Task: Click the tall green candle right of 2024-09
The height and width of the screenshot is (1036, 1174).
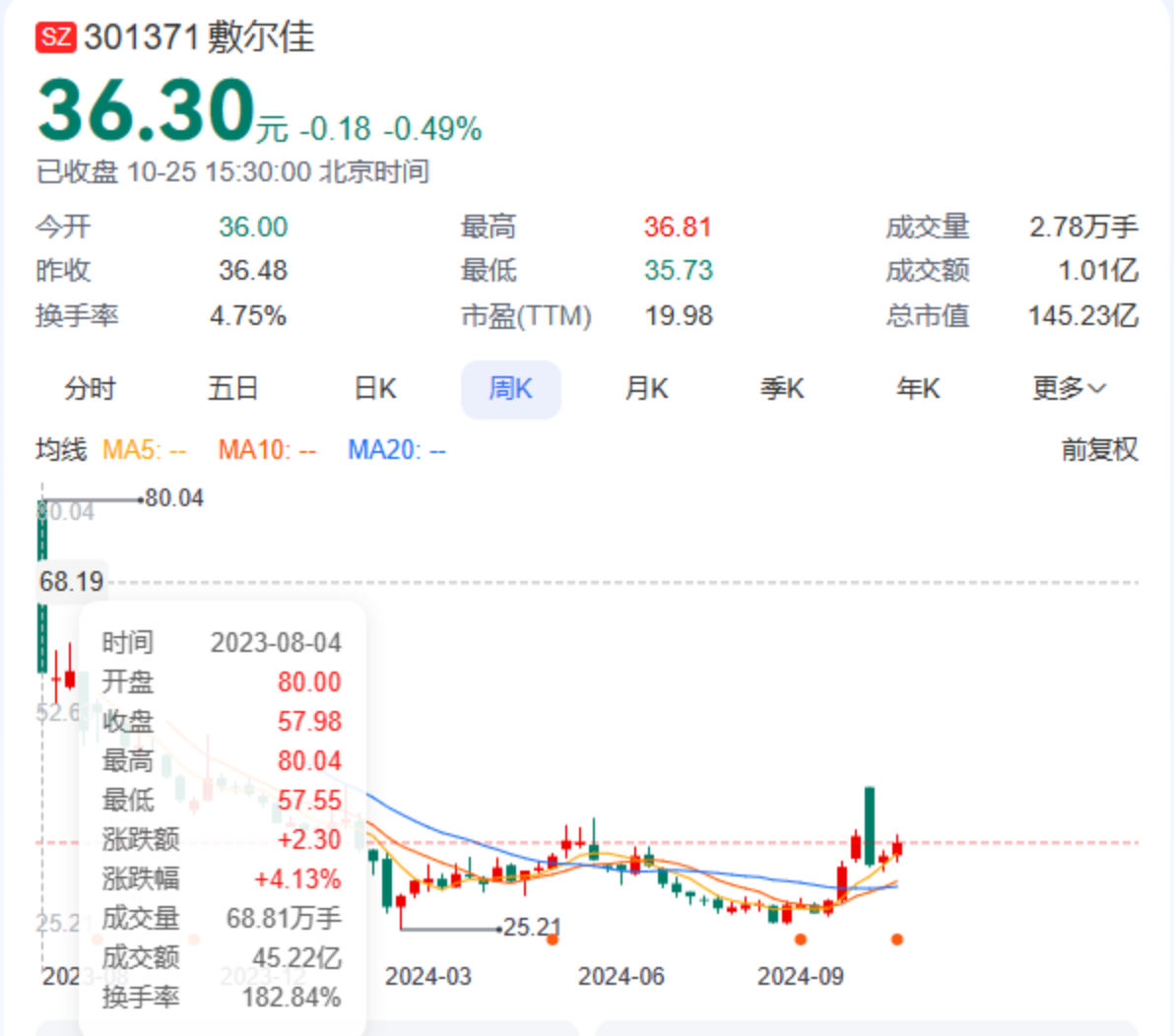Action: pyautogui.click(x=870, y=825)
